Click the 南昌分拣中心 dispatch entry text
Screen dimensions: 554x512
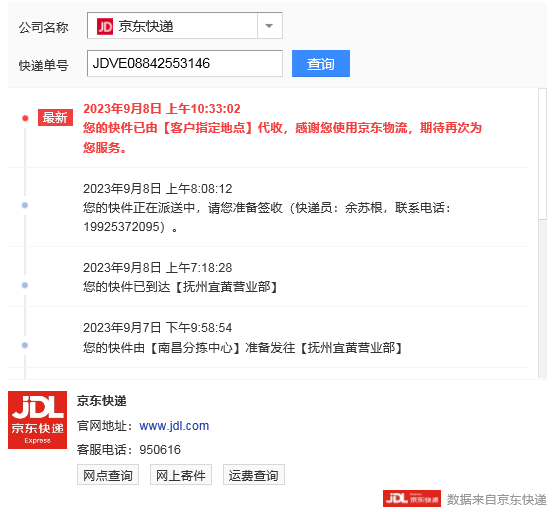243,348
